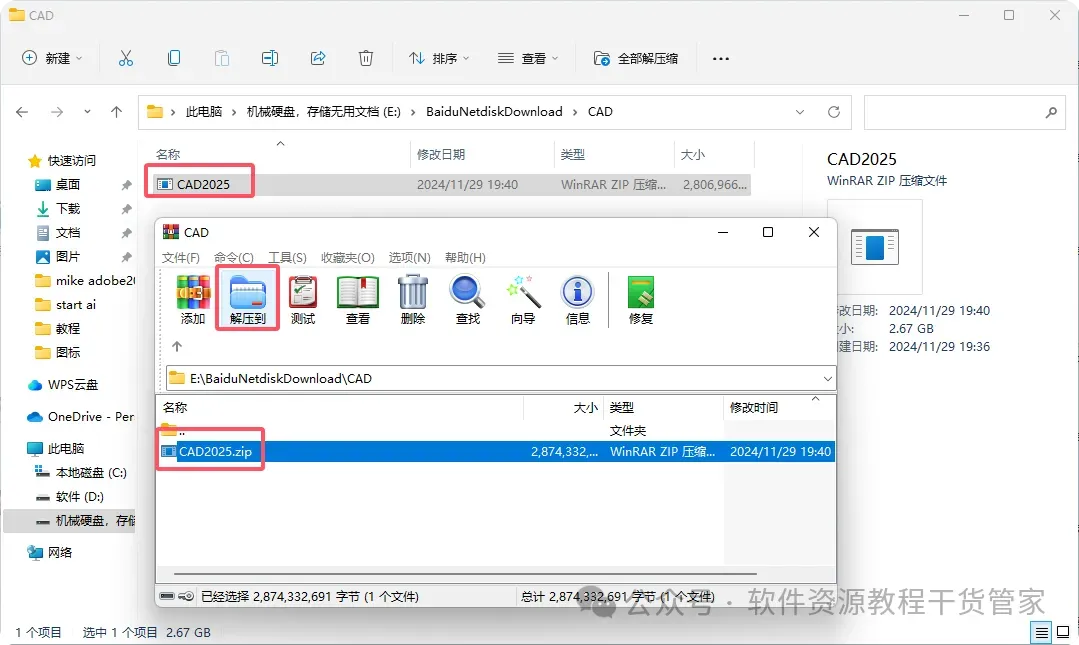Image resolution: width=1079 pixels, height=645 pixels.
Task: Navigate forward in Explorer
Action: [57, 112]
